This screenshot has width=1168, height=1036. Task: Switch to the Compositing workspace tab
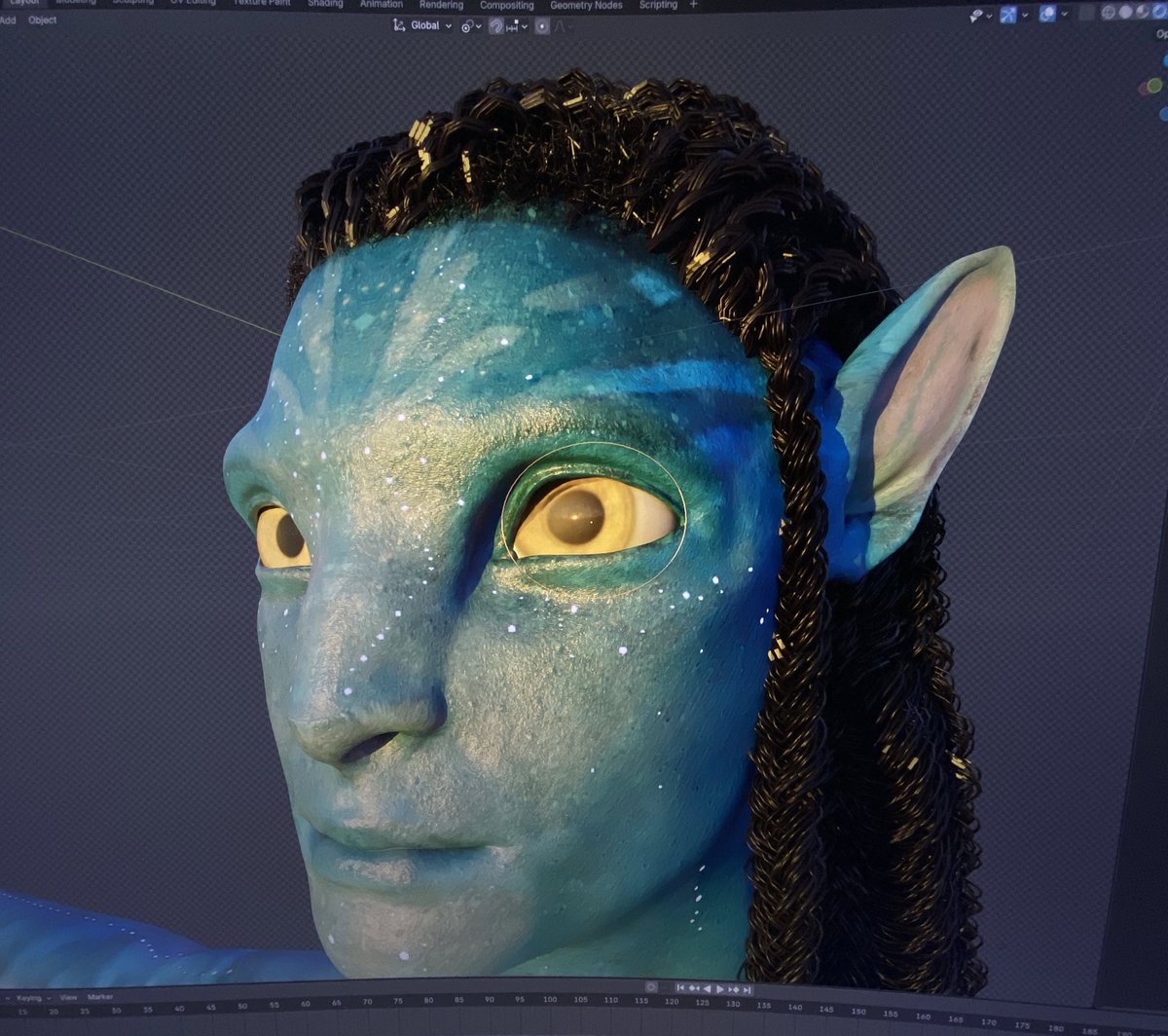tap(507, 5)
